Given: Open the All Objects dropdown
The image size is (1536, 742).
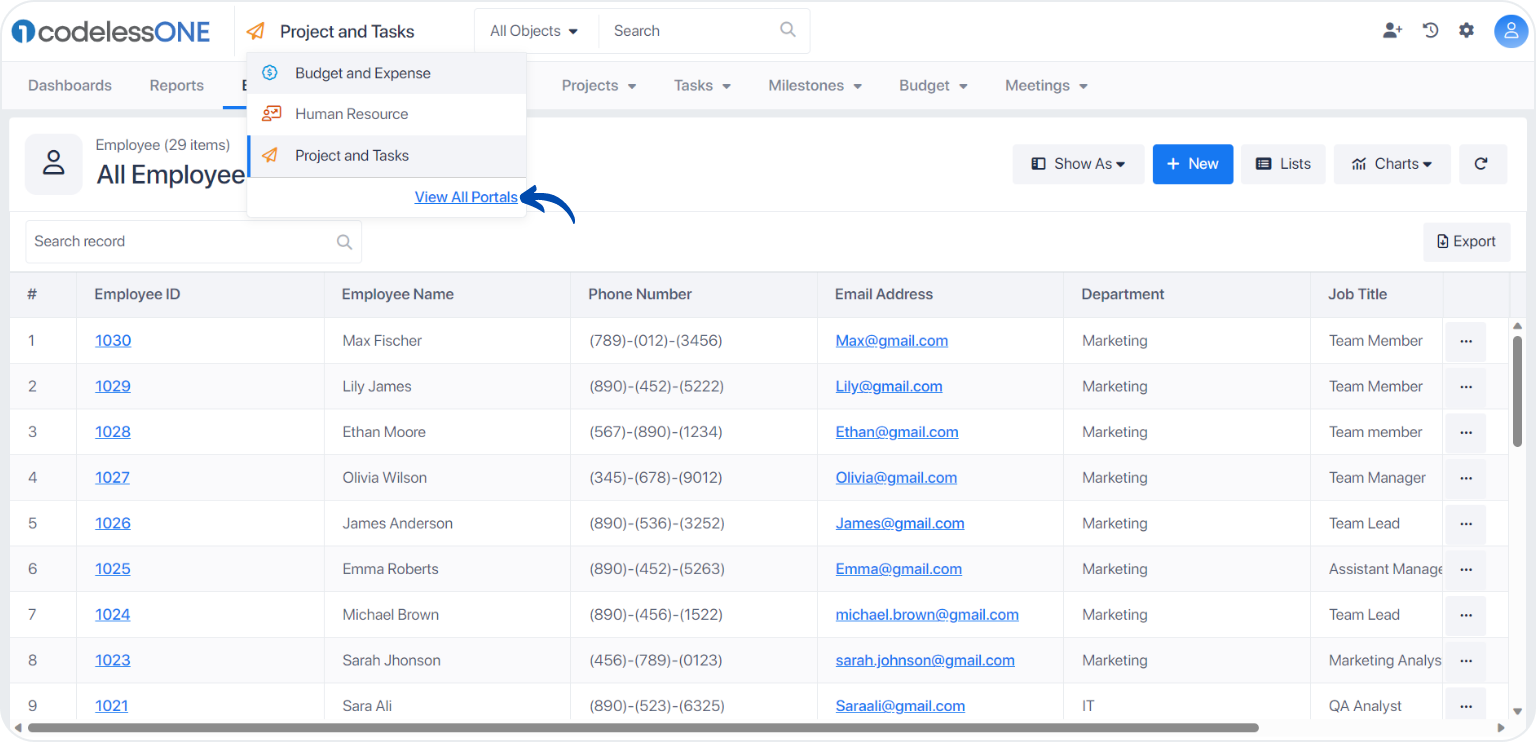Looking at the screenshot, I should pyautogui.click(x=535, y=31).
